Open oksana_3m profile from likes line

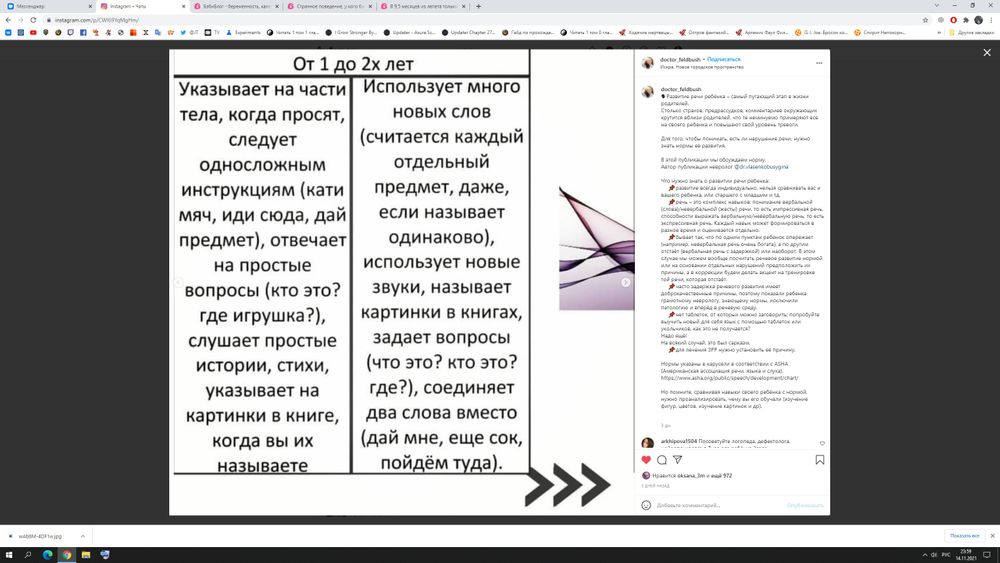tap(691, 476)
